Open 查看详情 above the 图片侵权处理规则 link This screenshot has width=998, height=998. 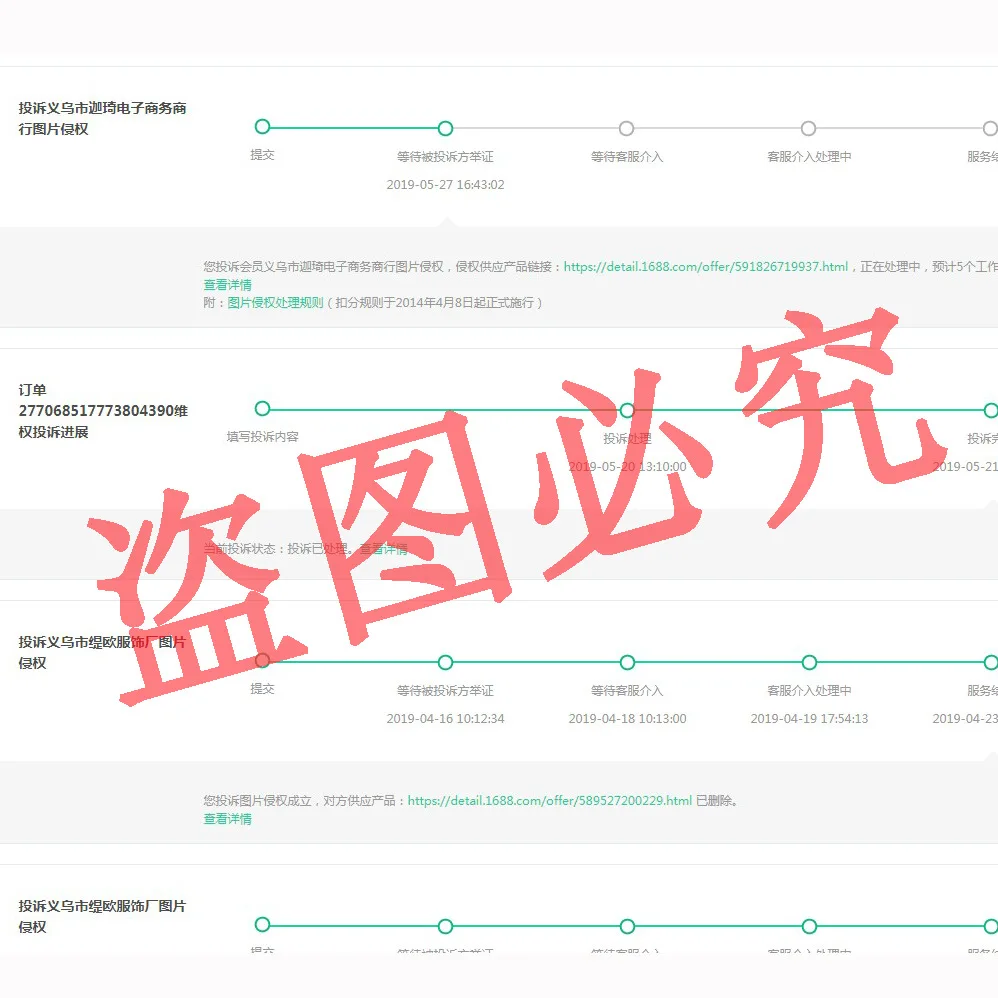click(227, 285)
